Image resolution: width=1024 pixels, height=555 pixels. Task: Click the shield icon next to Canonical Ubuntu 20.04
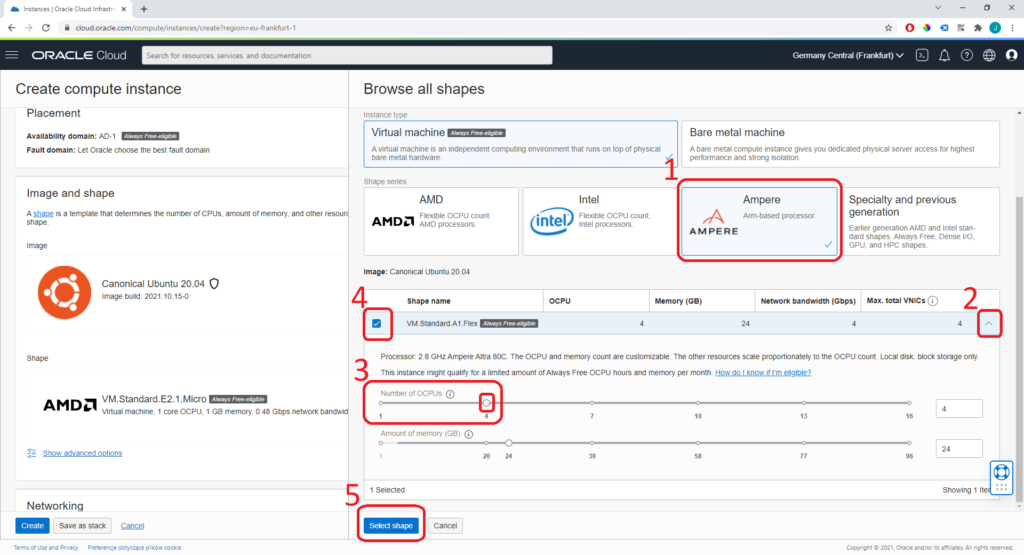tap(214, 284)
